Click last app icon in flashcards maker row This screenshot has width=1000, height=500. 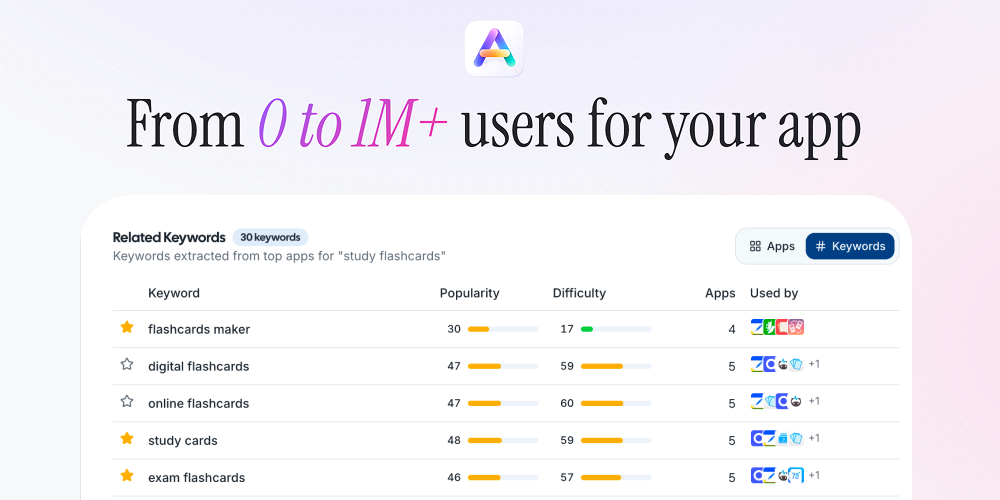pyautogui.click(x=797, y=328)
